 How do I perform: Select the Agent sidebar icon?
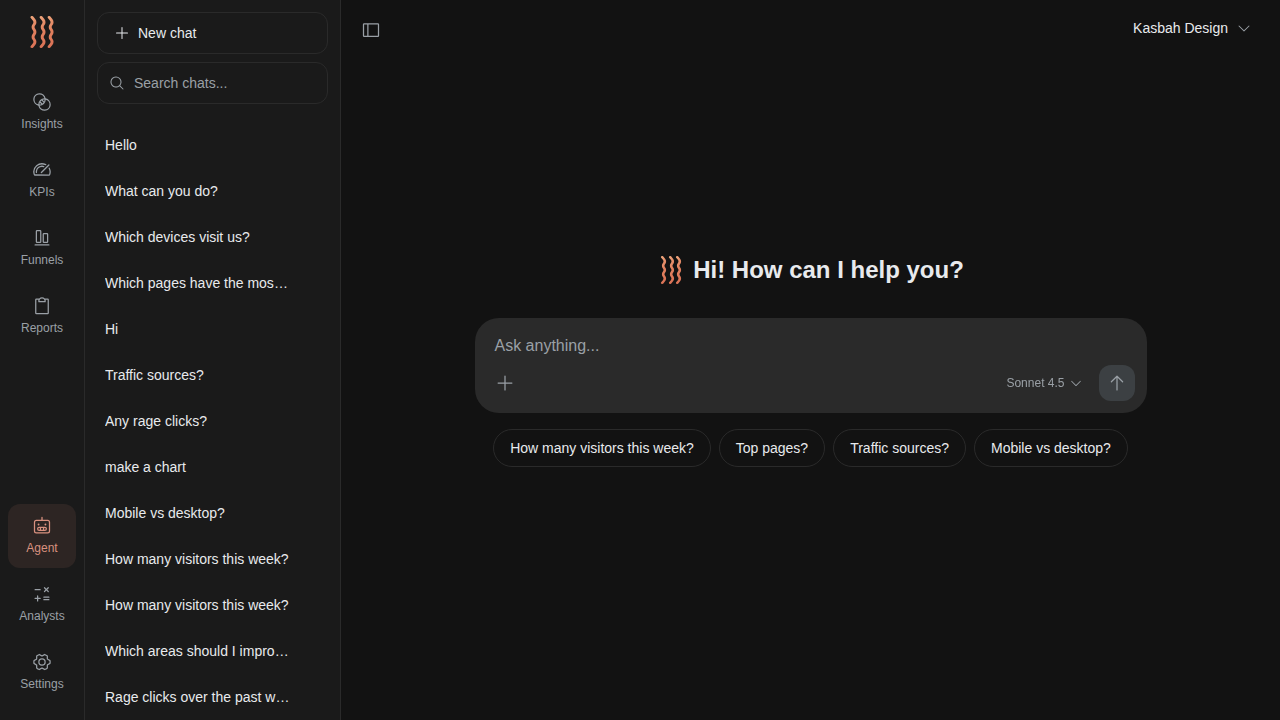pos(42,535)
